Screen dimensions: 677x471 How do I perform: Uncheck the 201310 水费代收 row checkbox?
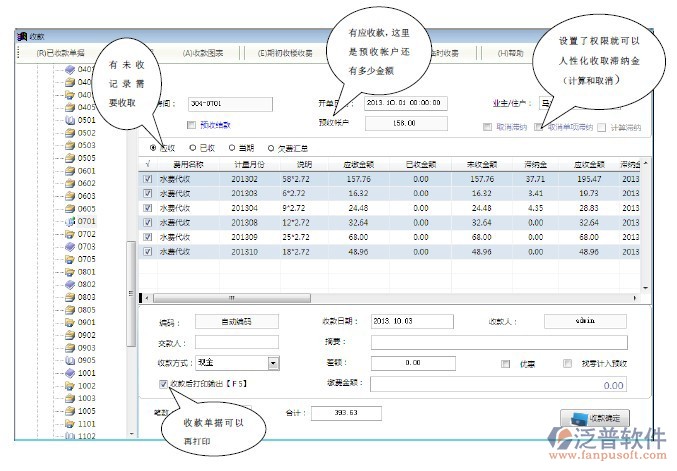pyautogui.click(x=148, y=251)
